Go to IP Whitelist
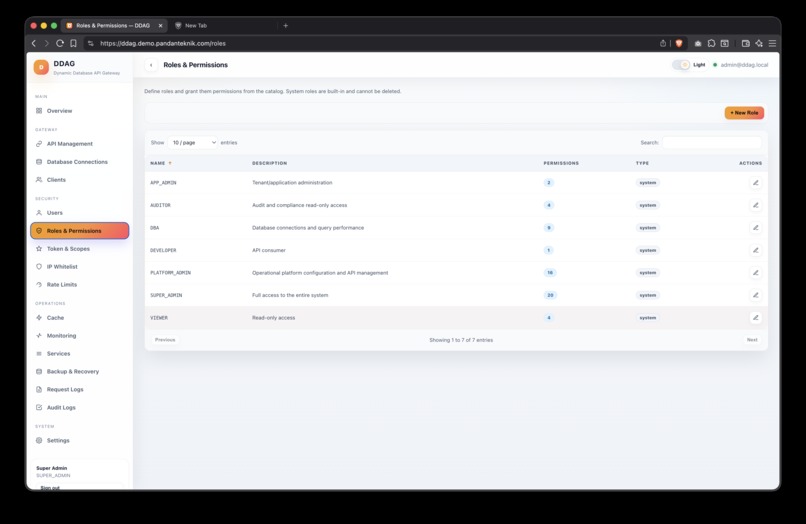 coord(80,267)
